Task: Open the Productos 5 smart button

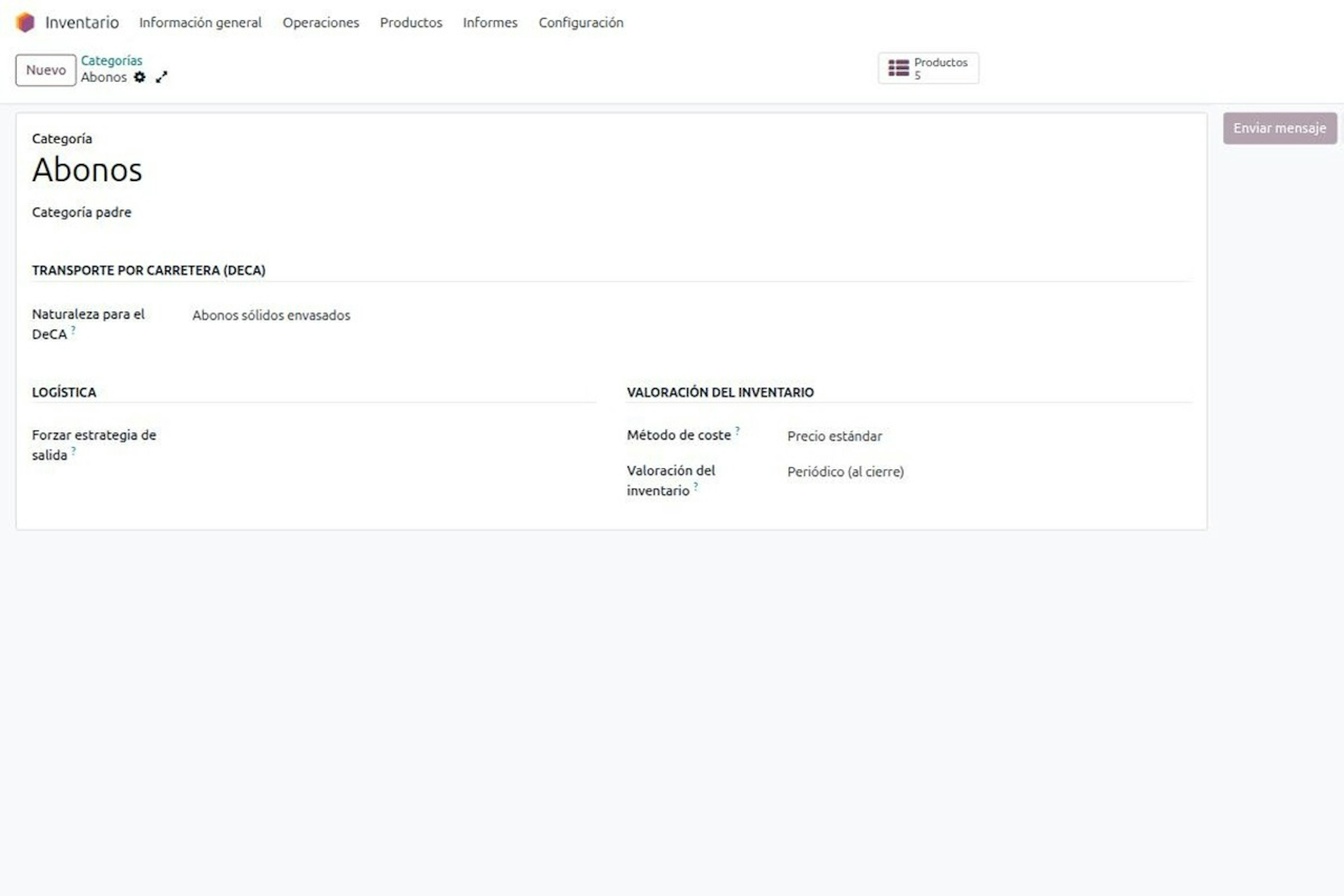Action: [x=929, y=69]
